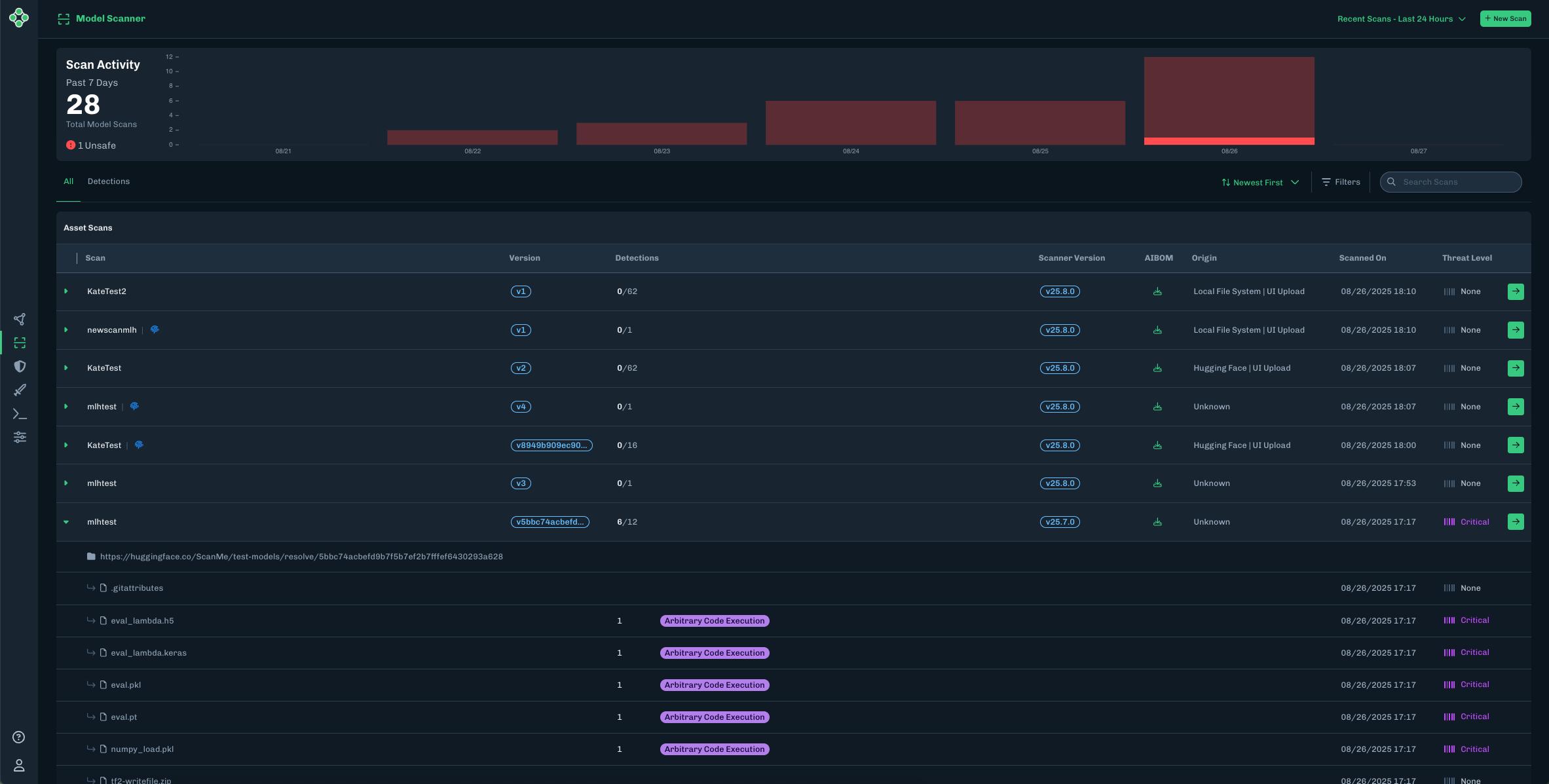Open the user profile icon

19,765
